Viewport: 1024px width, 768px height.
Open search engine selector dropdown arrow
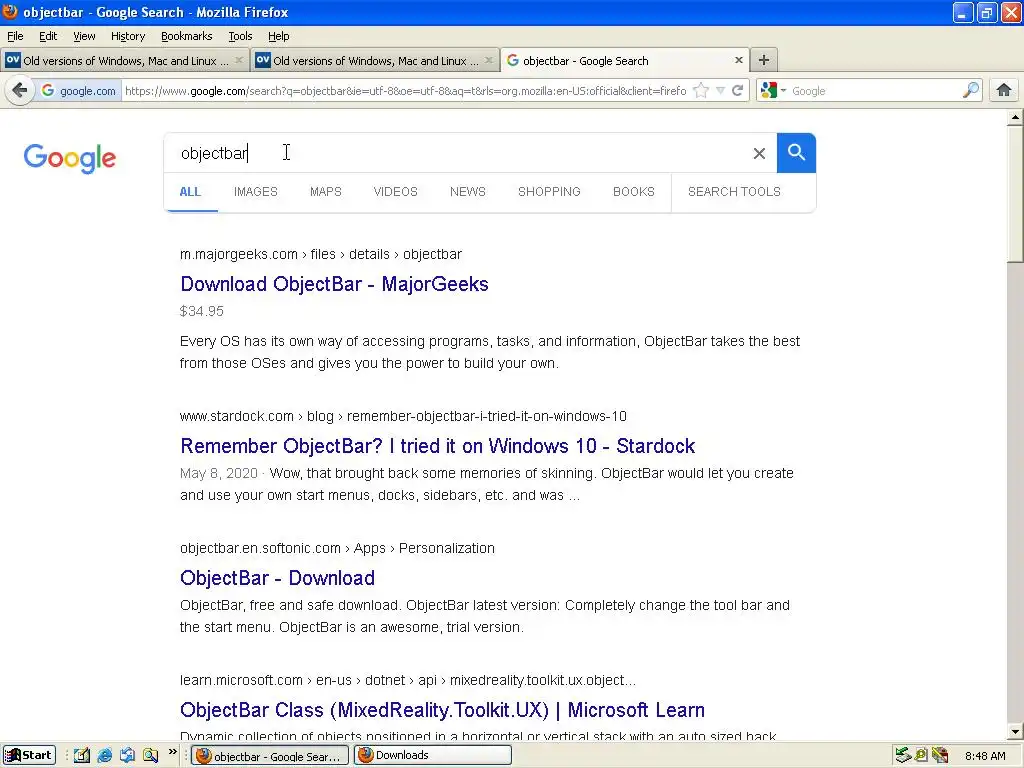[784, 91]
